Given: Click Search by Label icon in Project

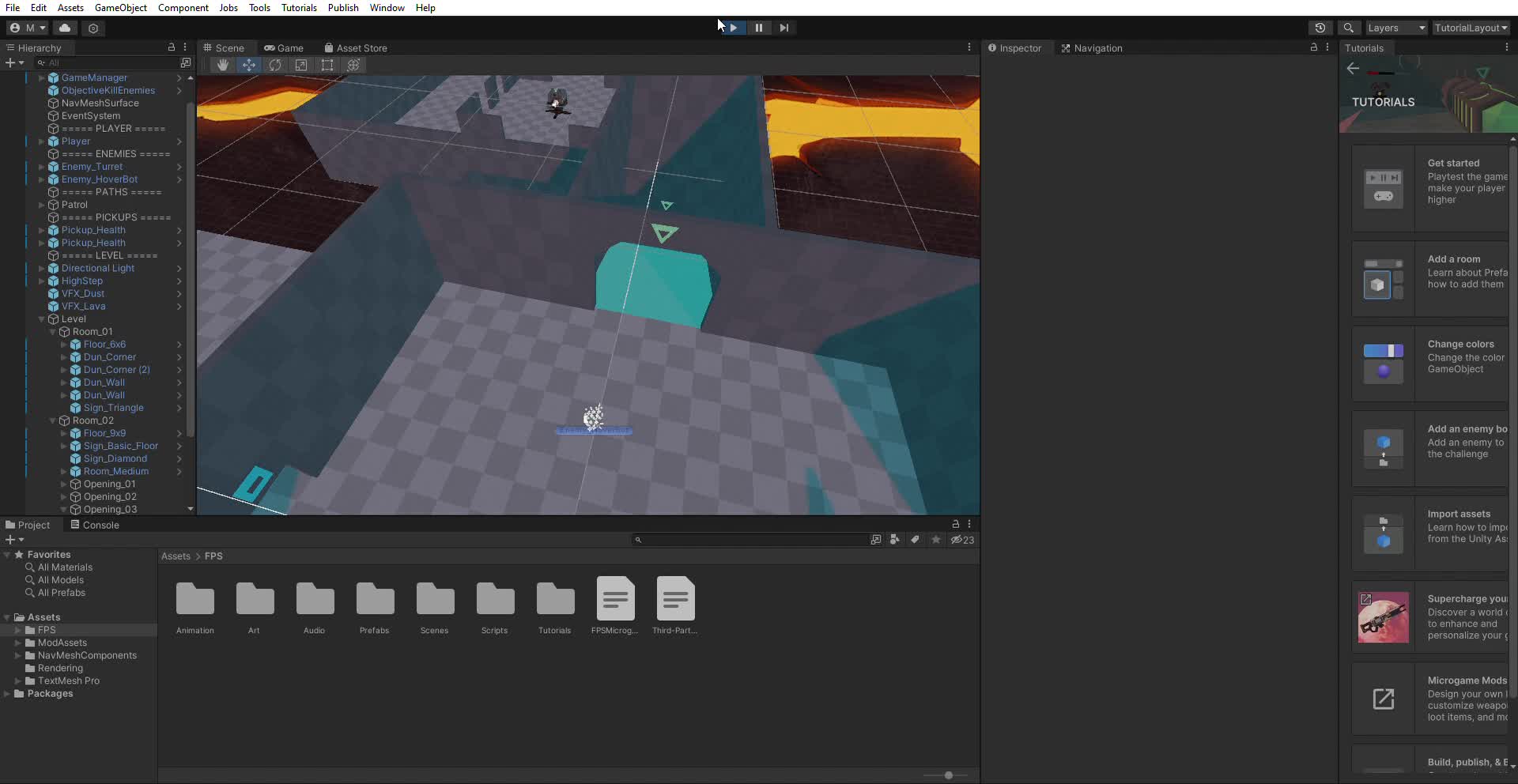Looking at the screenshot, I should [x=915, y=540].
